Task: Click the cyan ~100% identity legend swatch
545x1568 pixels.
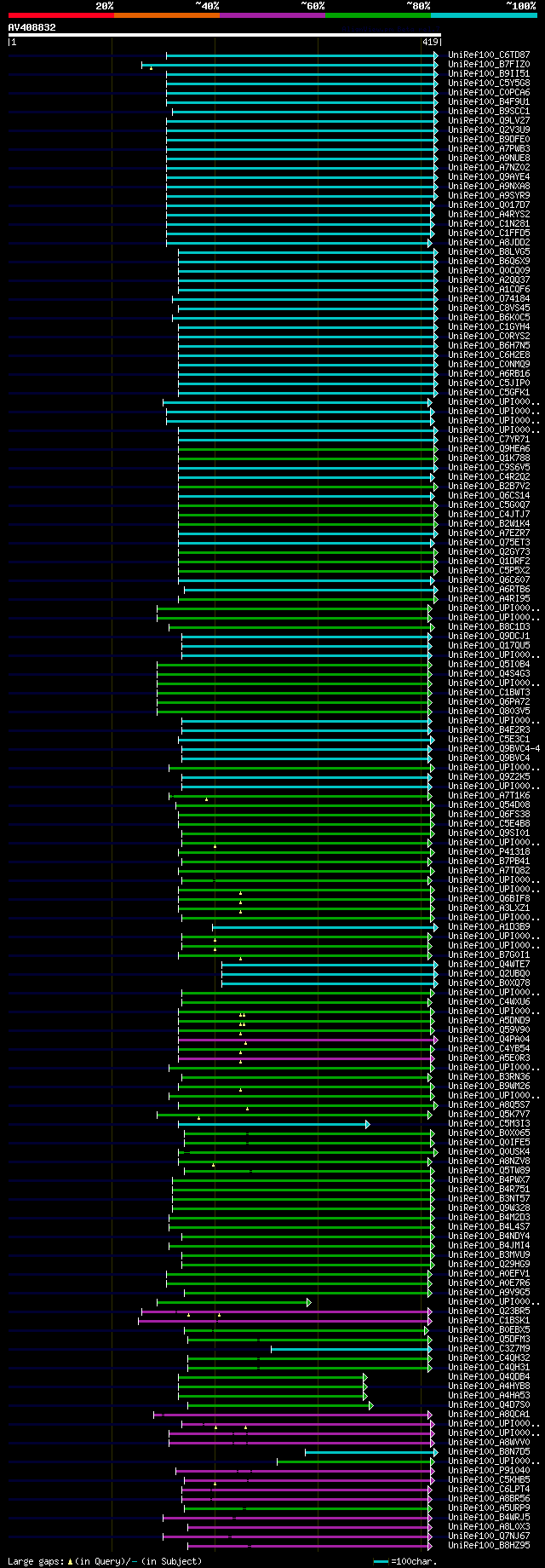Action: click(483, 15)
